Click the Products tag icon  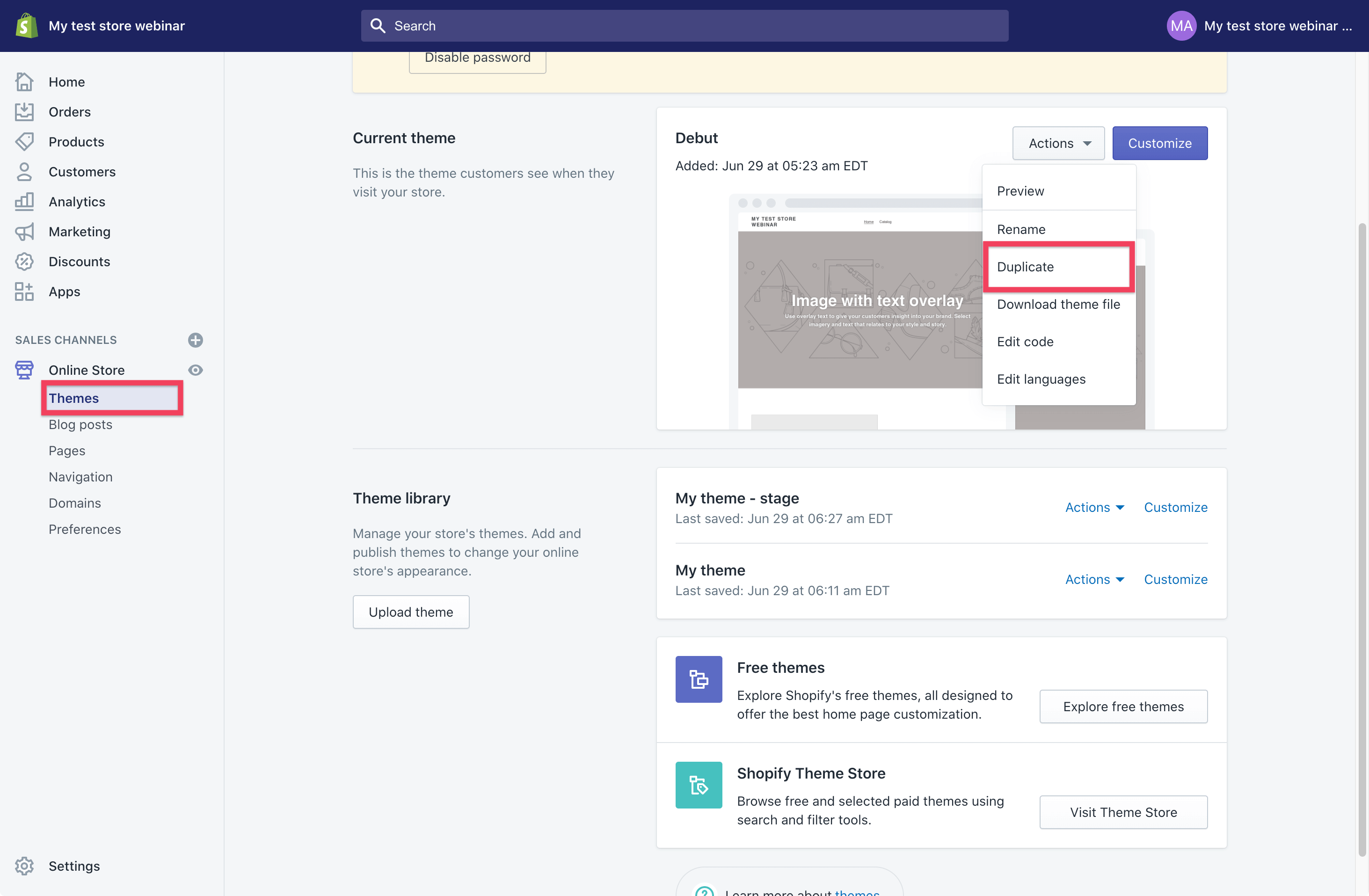[24, 141]
